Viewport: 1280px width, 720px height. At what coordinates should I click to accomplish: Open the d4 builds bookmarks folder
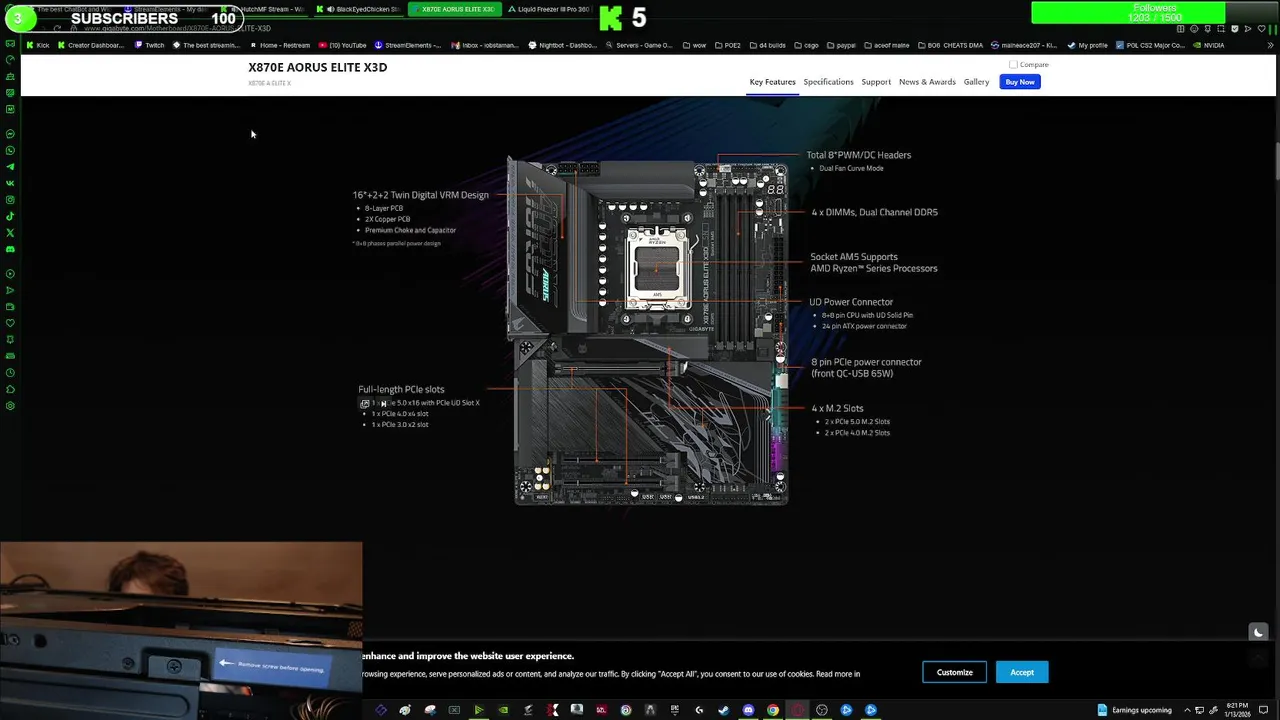pos(767,45)
